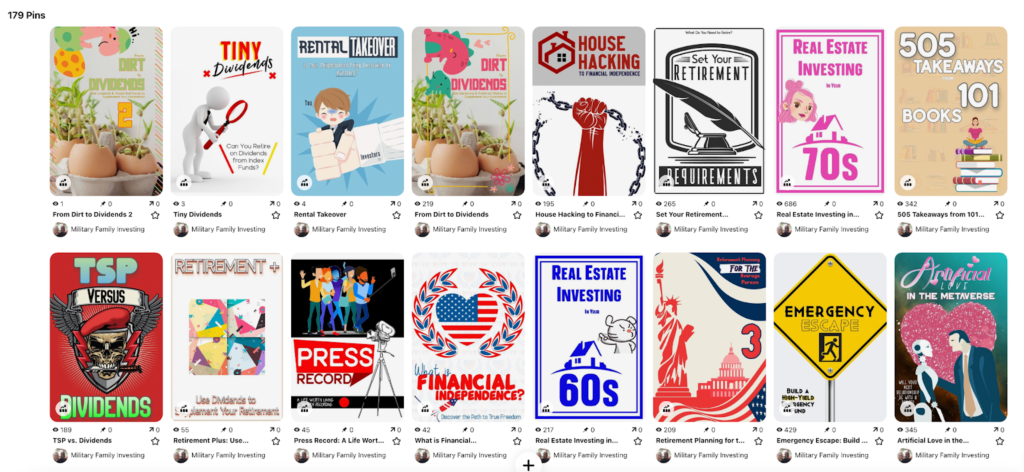Open the stats icon on the Rental Takeover pin
The width and height of the screenshot is (1024, 472).
tap(304, 183)
